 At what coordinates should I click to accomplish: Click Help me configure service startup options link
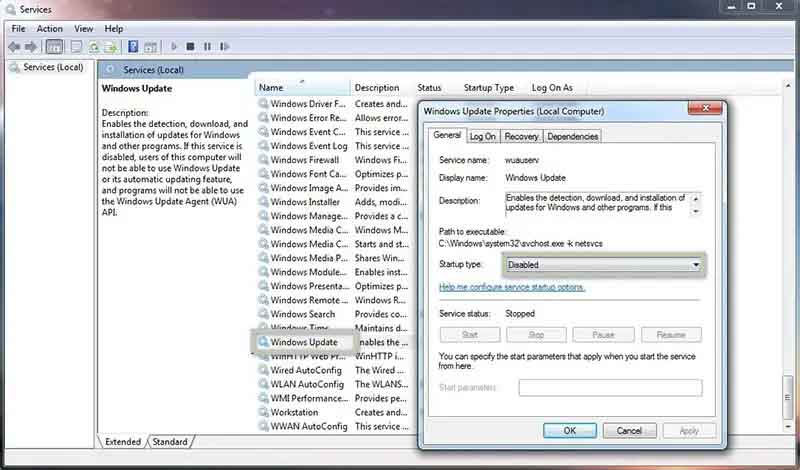[512, 287]
